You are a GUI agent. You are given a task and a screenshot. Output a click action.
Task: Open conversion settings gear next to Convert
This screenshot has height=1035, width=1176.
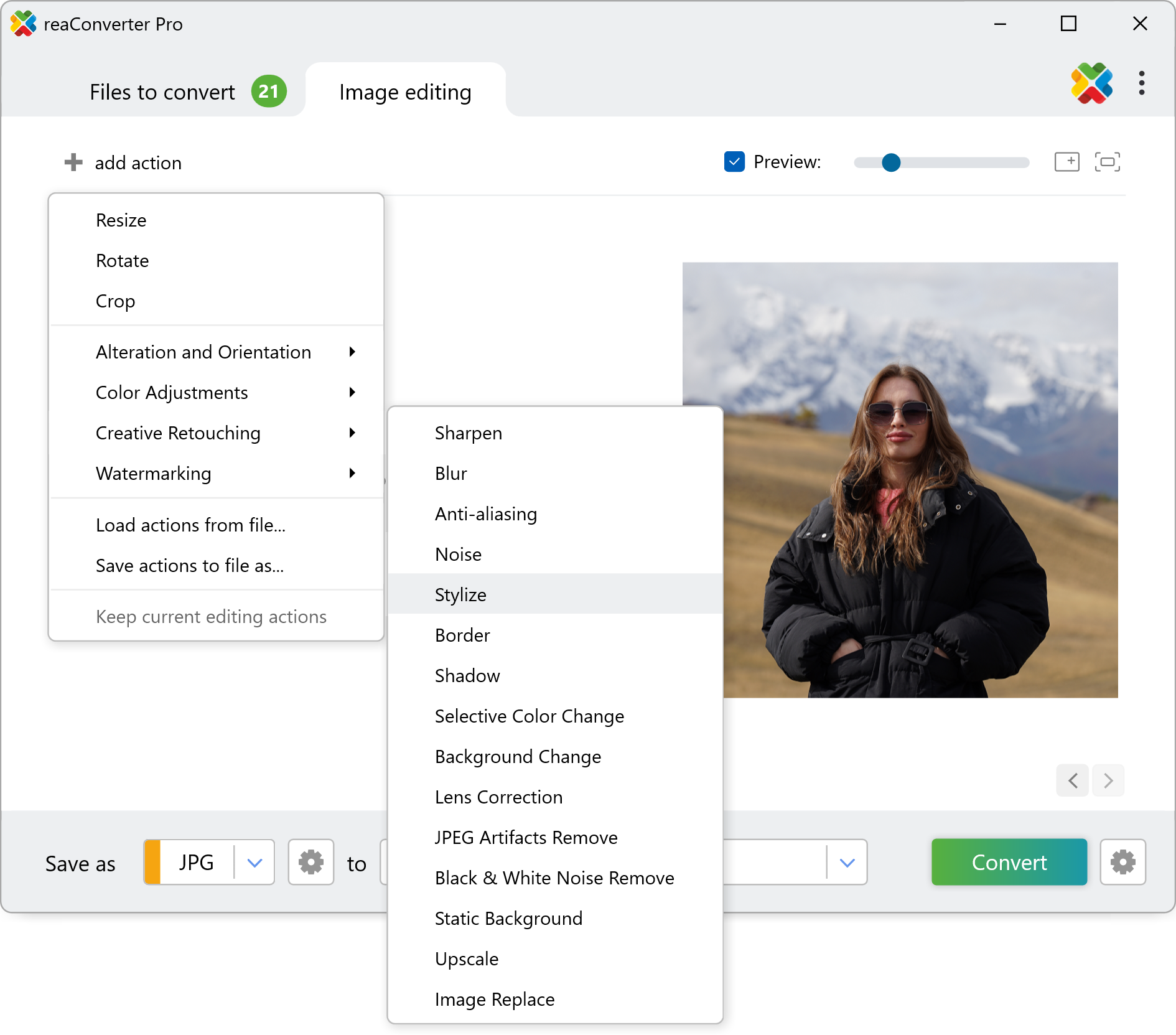pos(1122,863)
